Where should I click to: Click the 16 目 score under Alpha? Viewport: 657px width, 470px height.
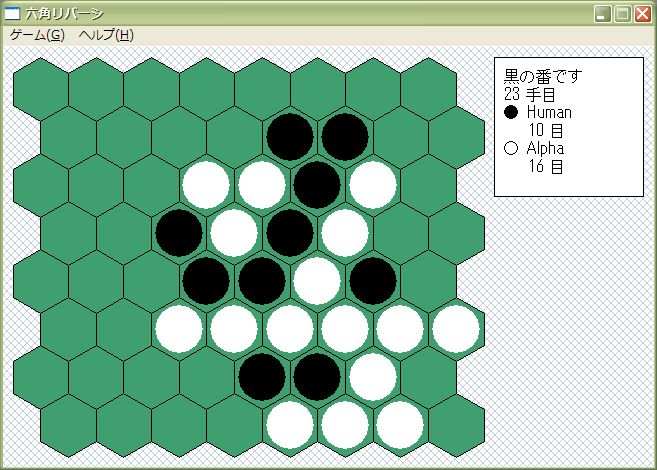(546, 166)
